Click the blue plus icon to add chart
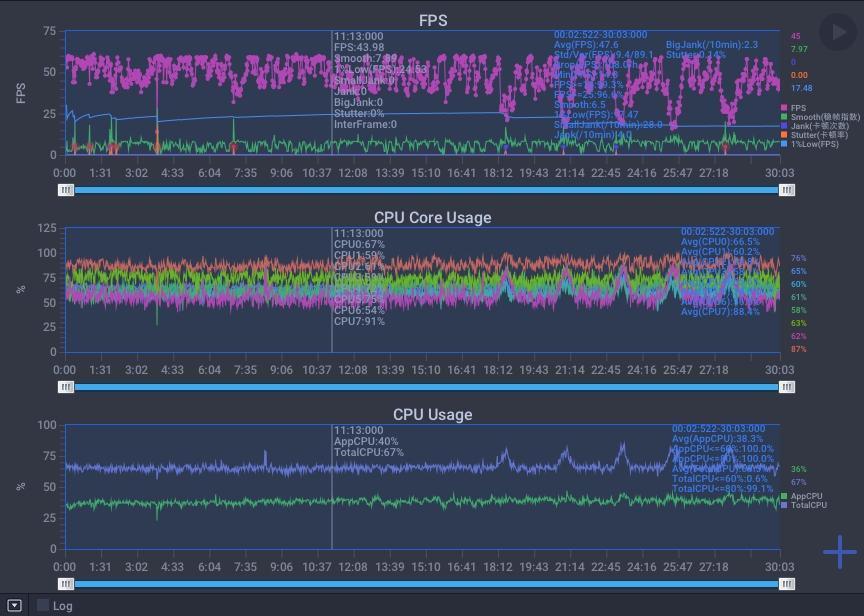The height and width of the screenshot is (616, 864). (840, 552)
